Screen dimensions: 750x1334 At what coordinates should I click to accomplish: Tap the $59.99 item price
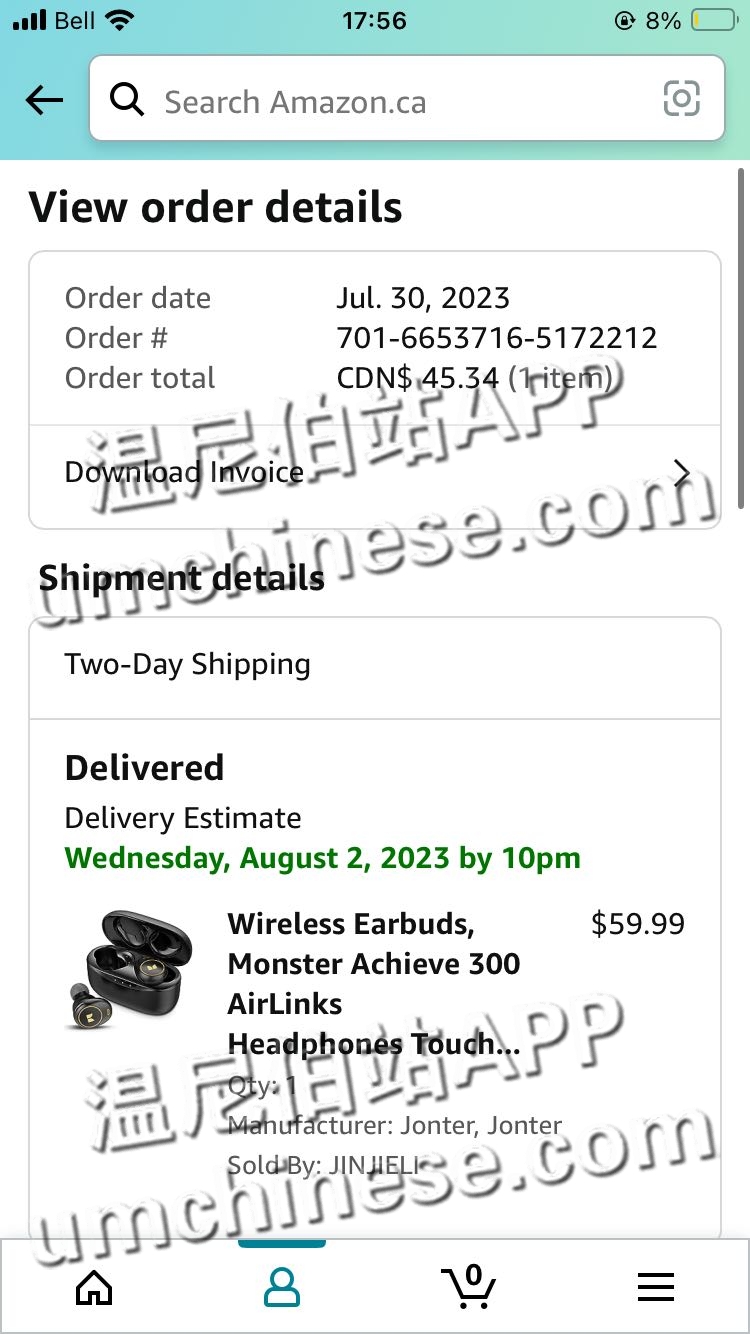coord(638,924)
